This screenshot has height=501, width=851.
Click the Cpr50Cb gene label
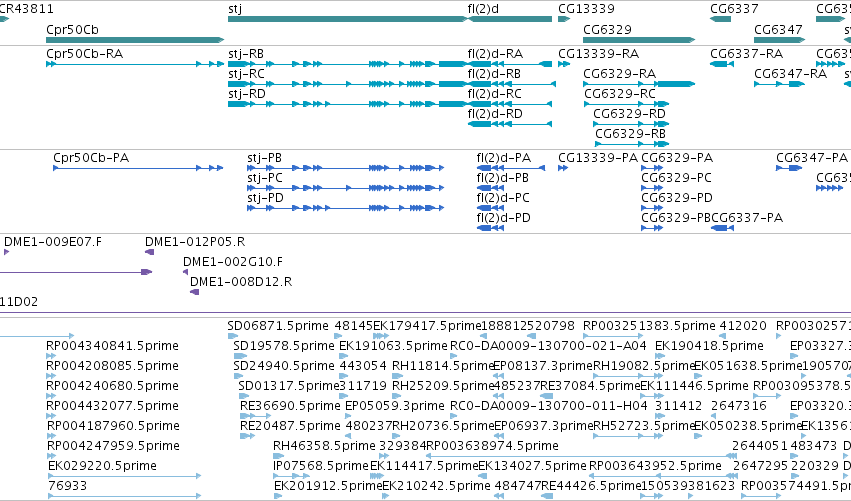tap(72, 30)
